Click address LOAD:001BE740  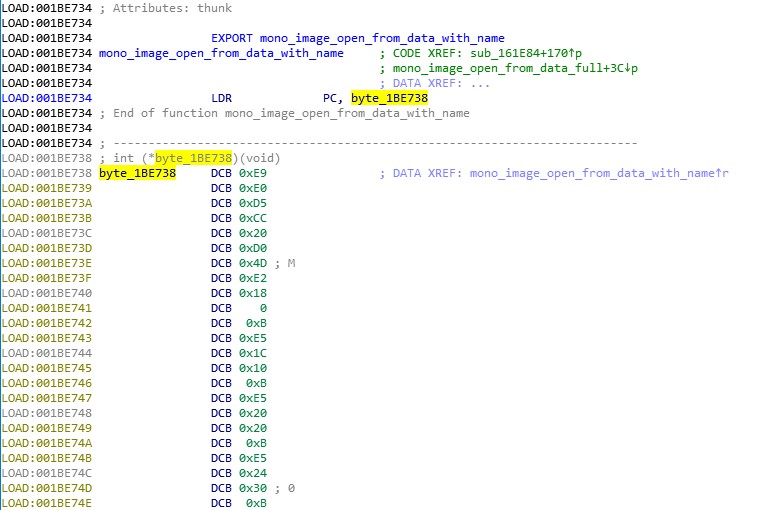click(47, 293)
